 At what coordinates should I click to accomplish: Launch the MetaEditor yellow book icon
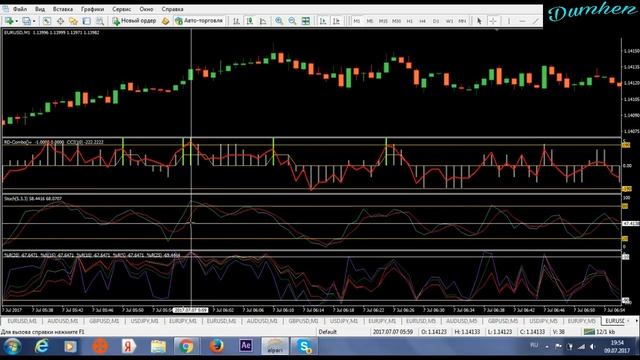pyautogui.click(x=165, y=21)
